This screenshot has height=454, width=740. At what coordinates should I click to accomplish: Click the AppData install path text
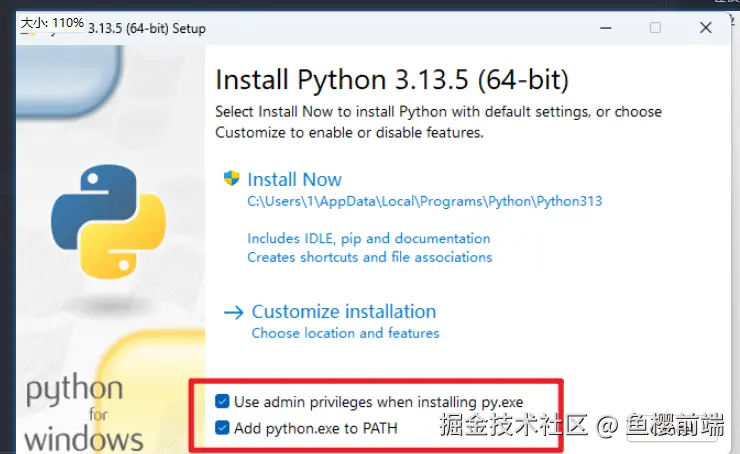point(424,201)
